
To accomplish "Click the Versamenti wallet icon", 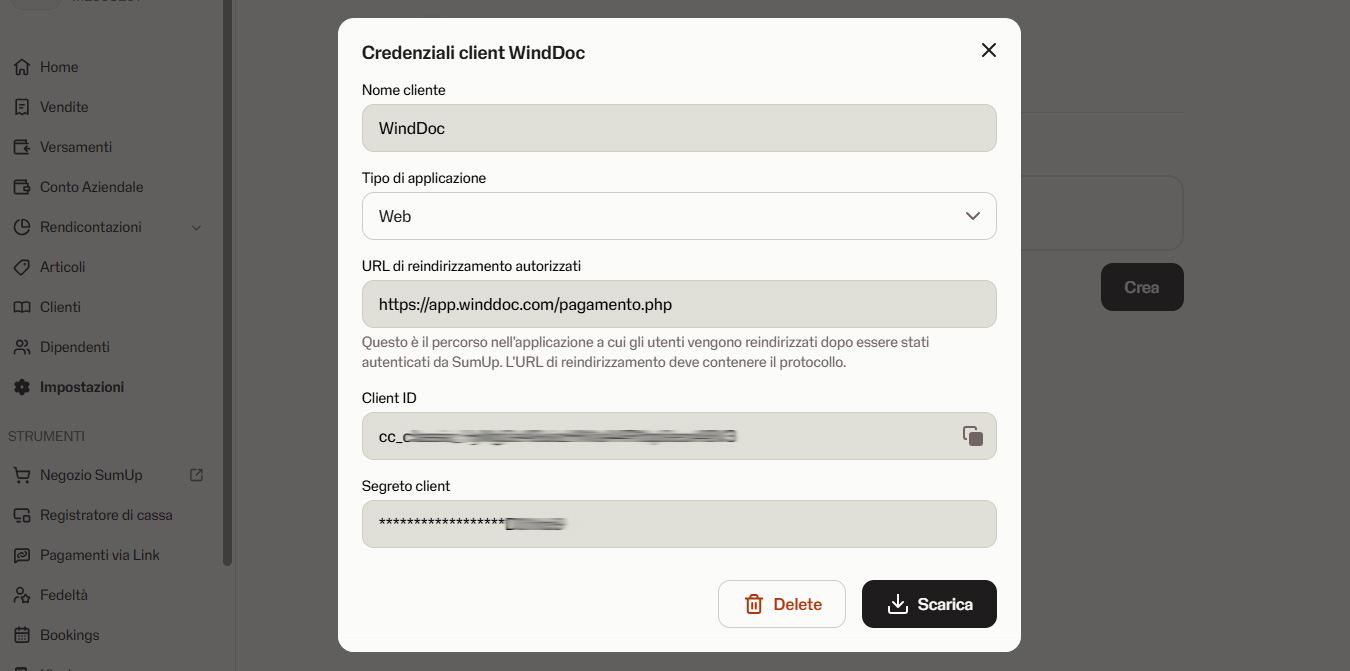I will (x=22, y=147).
